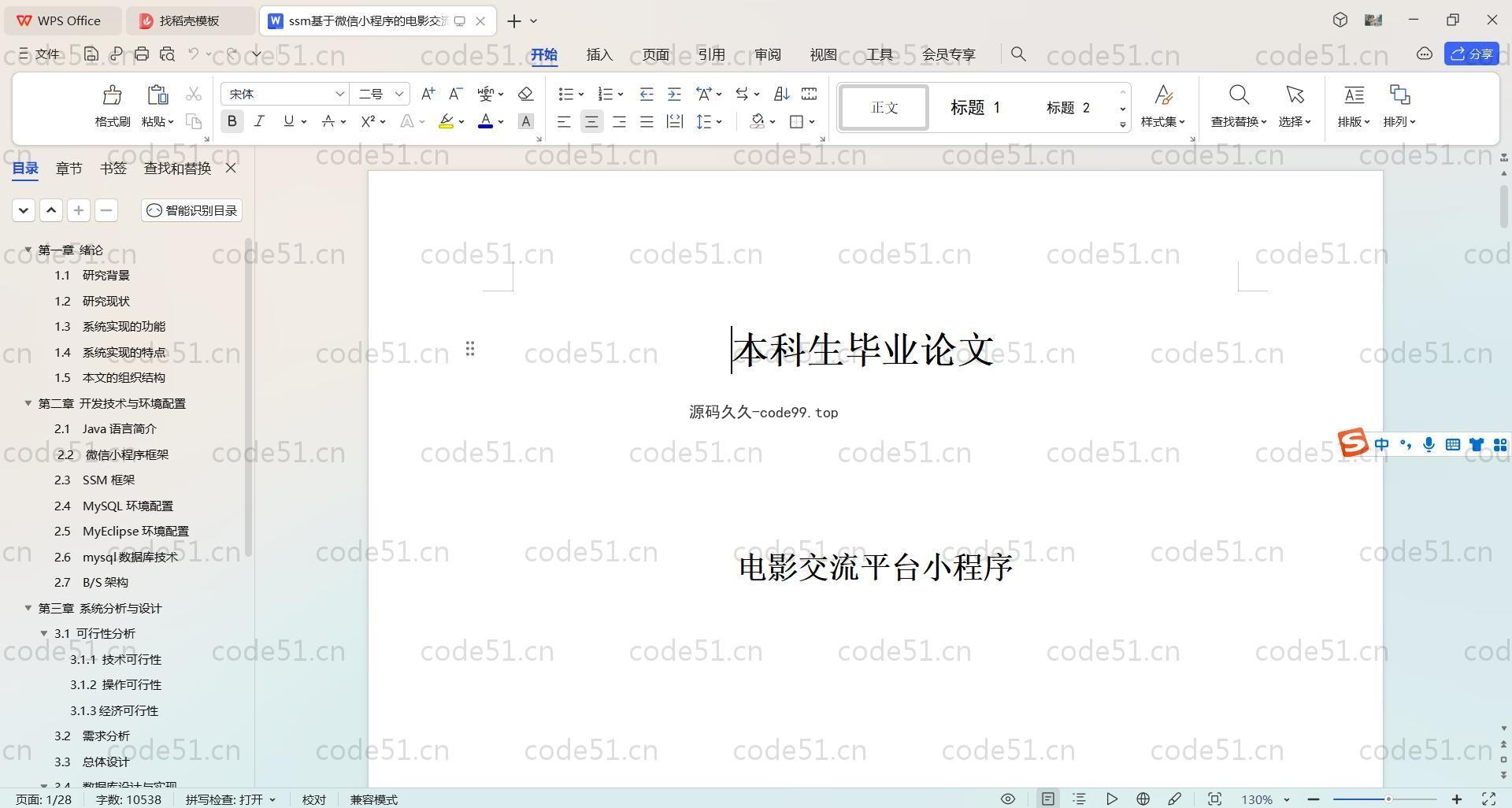Toggle Italic formatting
The image size is (1512, 808).
(x=259, y=121)
